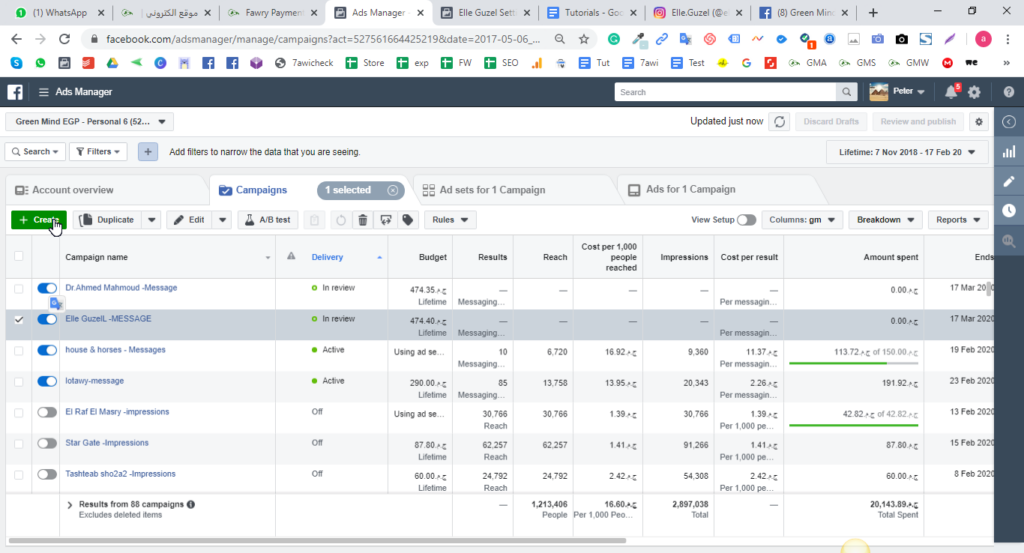Turn on the El Raf El Masry campaign

47,412
